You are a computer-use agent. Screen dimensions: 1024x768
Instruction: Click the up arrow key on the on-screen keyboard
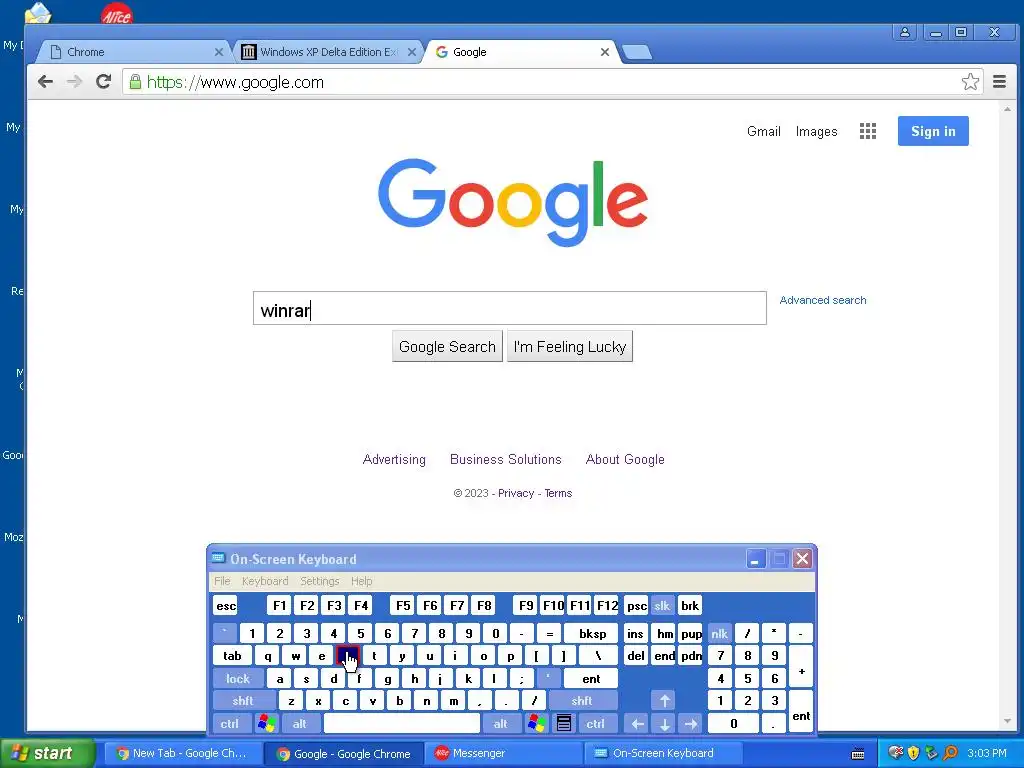click(664, 701)
